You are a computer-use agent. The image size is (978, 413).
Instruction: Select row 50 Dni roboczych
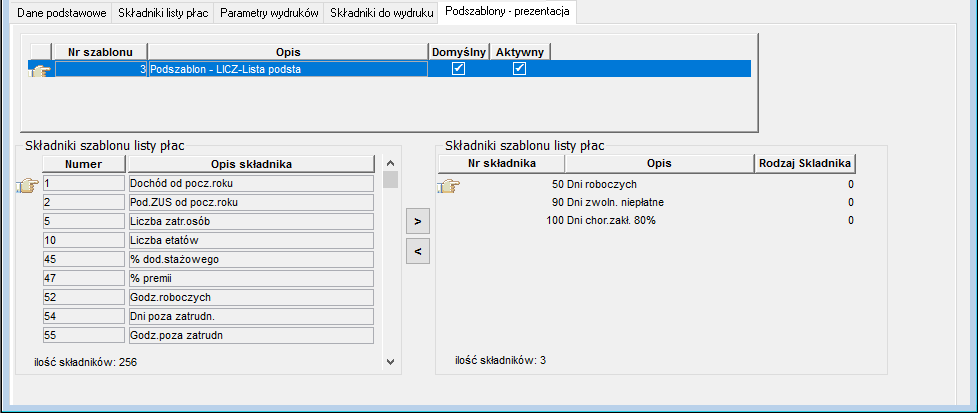point(647,185)
